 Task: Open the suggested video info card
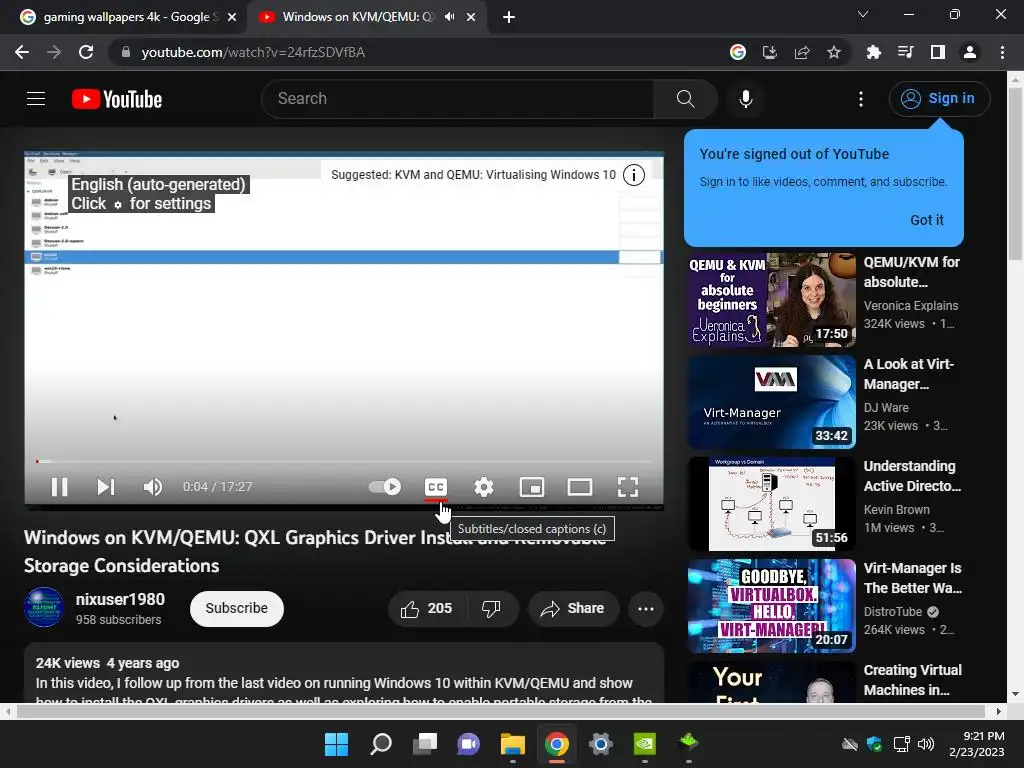coord(633,175)
